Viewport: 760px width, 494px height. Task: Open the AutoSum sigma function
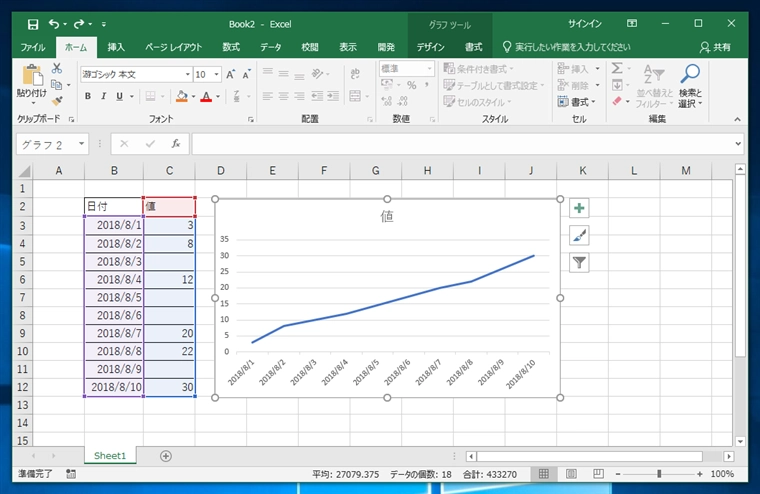point(617,68)
